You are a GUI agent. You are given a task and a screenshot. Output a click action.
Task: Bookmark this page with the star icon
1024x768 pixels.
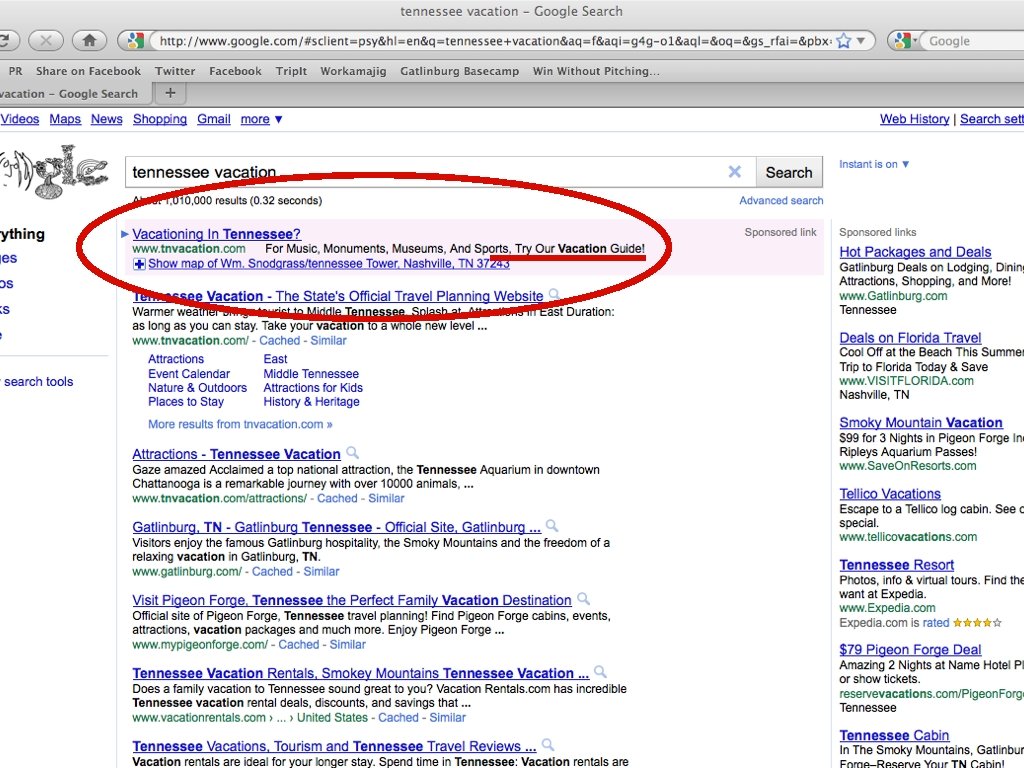[x=844, y=40]
